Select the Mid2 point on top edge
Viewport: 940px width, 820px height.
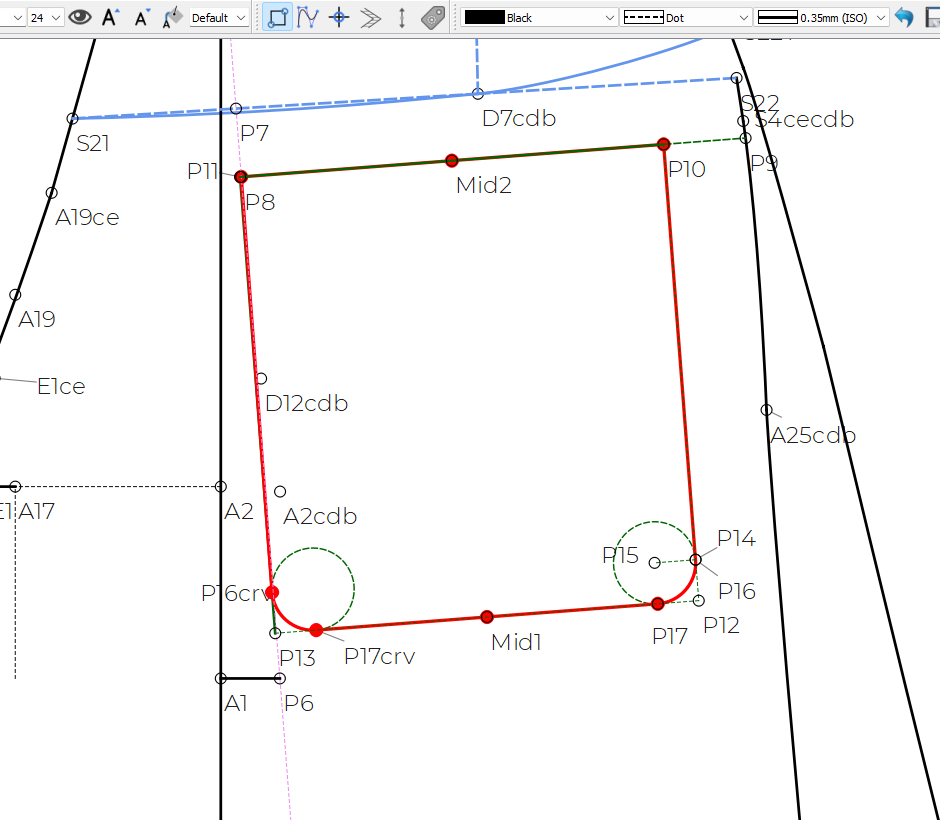pos(452,160)
